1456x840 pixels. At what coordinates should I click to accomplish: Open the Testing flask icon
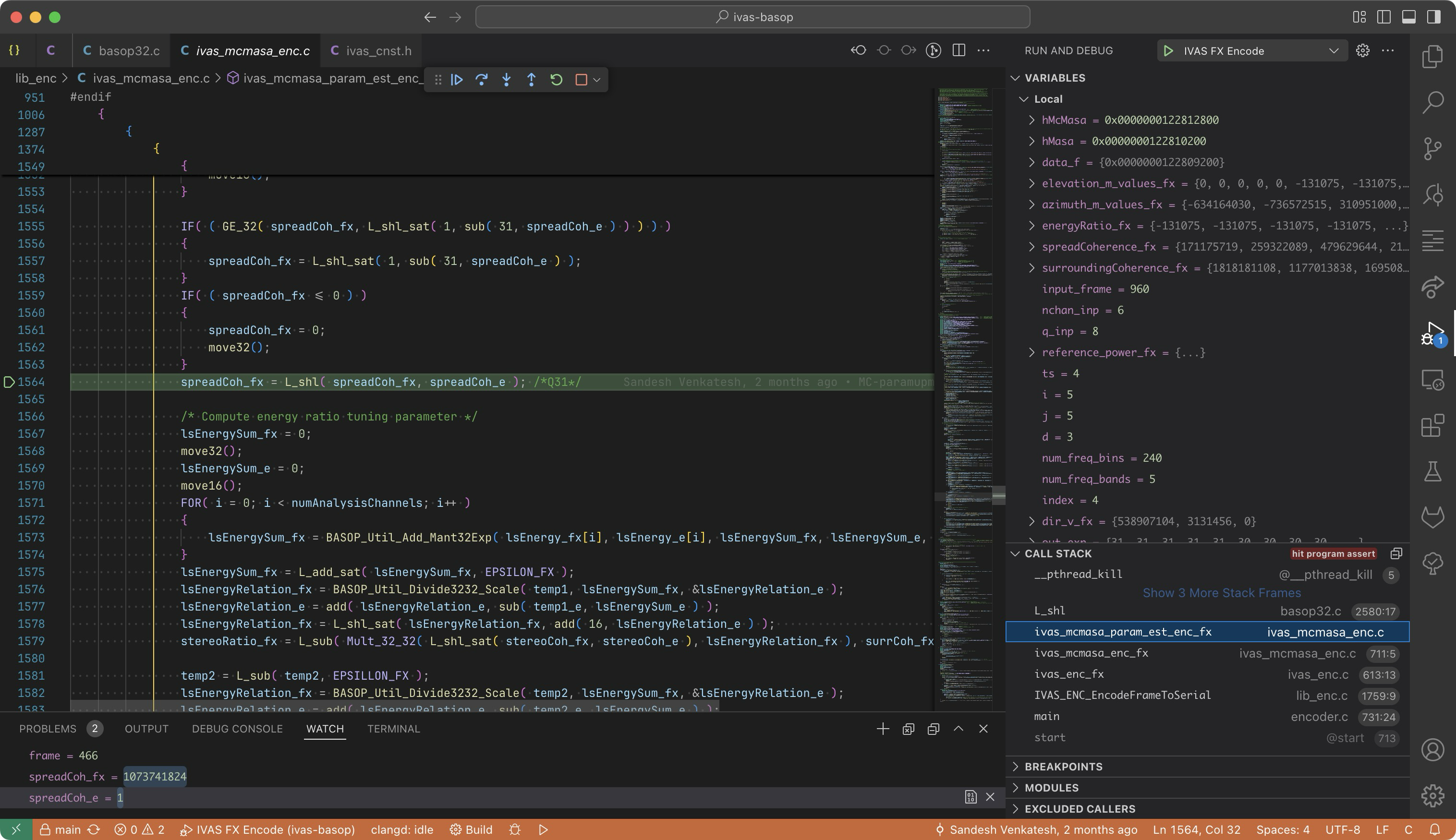[x=1432, y=471]
